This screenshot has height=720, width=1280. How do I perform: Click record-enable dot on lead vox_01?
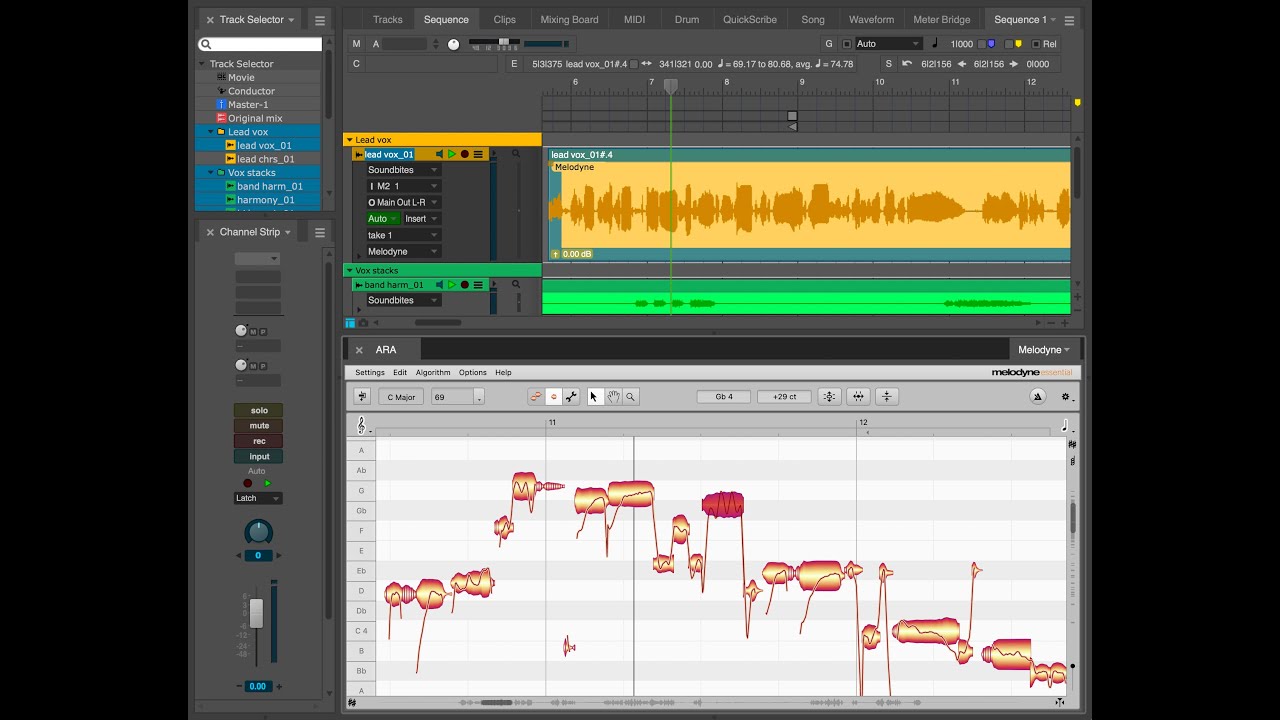click(x=464, y=154)
